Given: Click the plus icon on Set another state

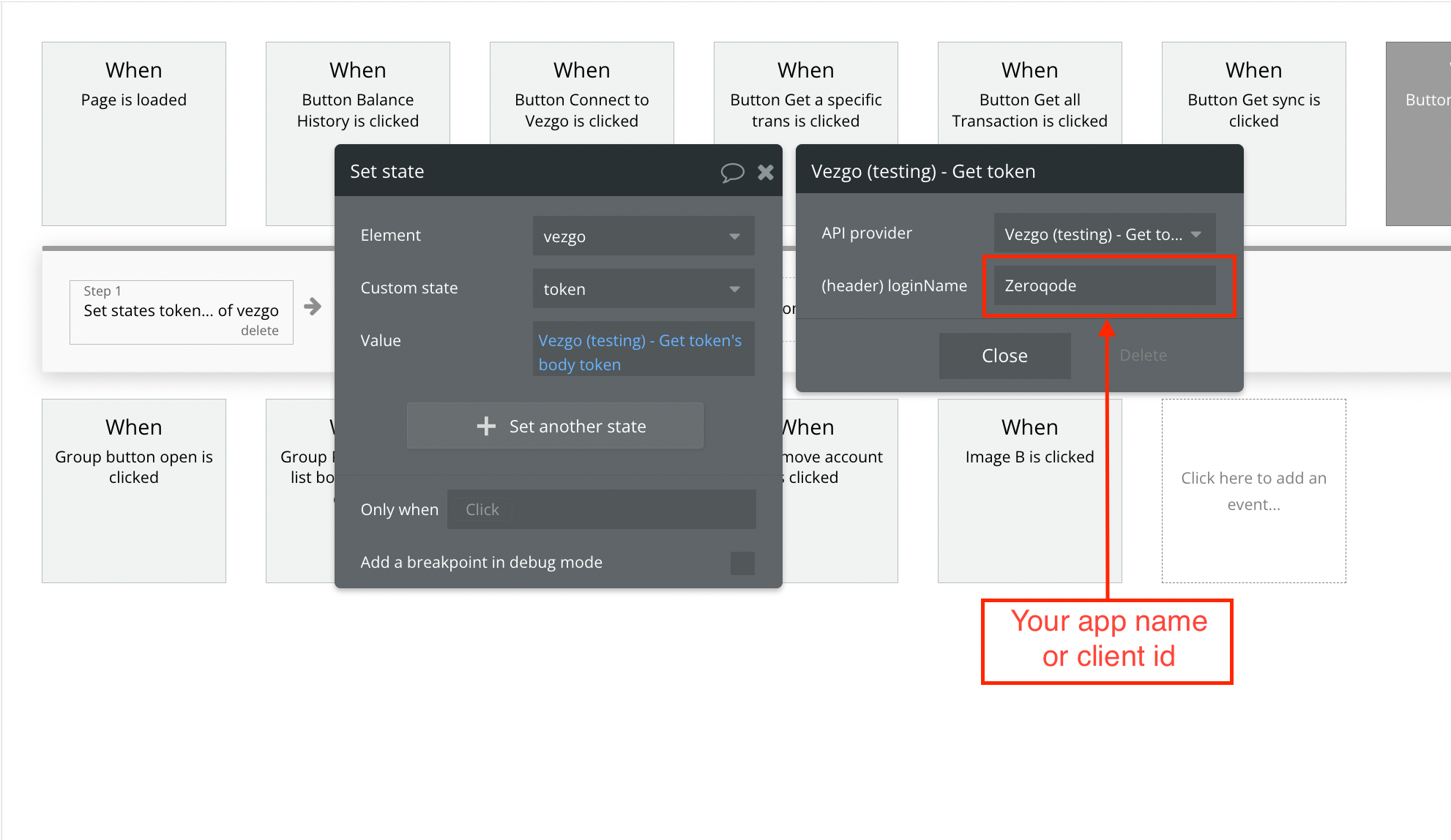Looking at the screenshot, I should pos(486,426).
